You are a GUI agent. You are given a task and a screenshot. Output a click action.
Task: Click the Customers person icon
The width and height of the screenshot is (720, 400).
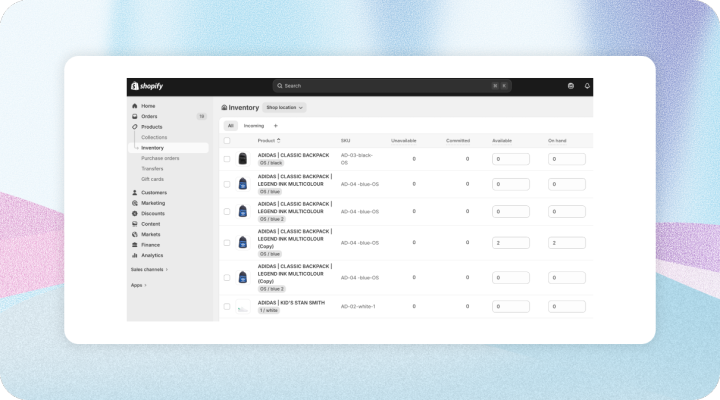click(135, 192)
